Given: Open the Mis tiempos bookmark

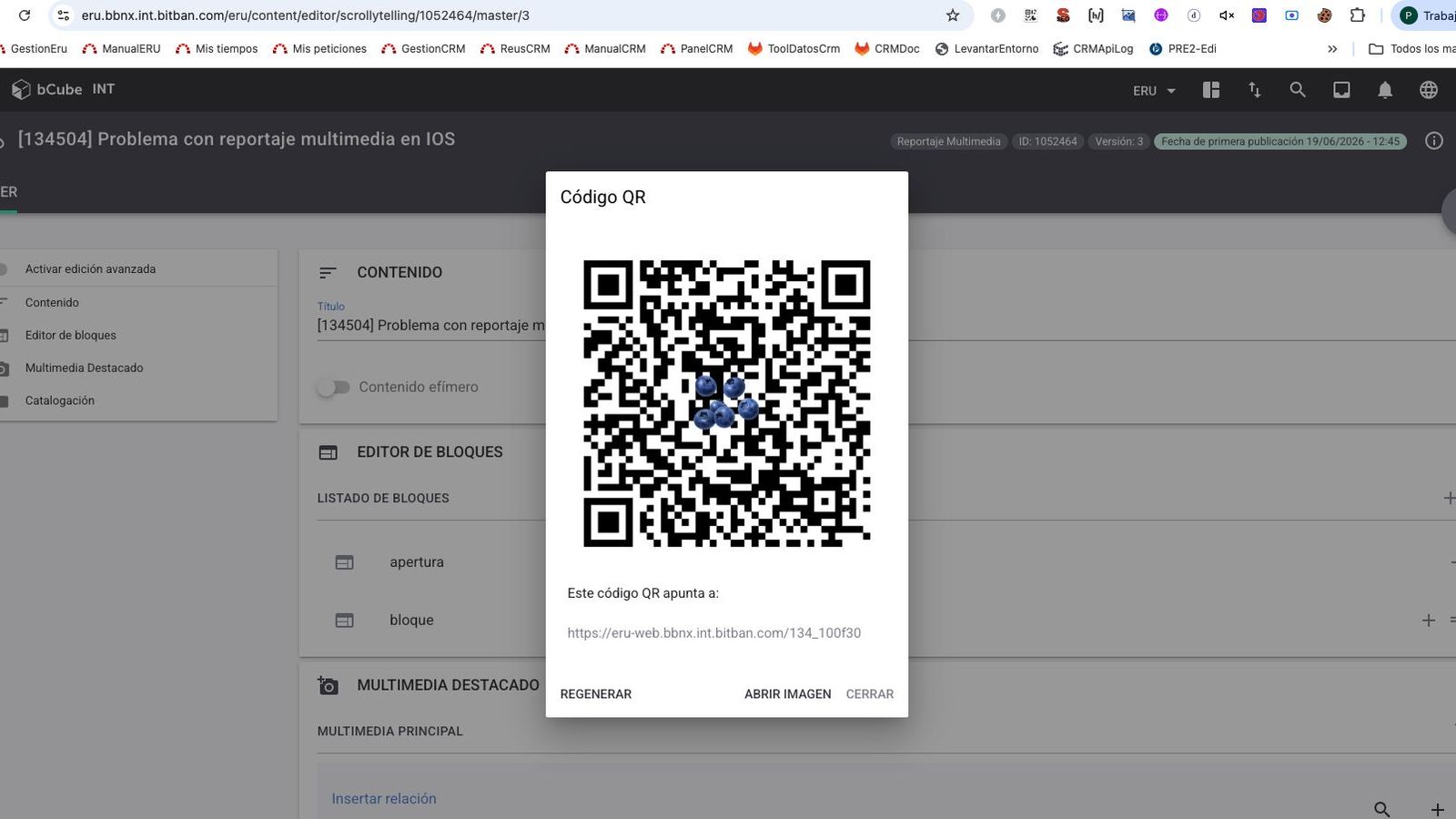Looking at the screenshot, I should click(x=217, y=49).
